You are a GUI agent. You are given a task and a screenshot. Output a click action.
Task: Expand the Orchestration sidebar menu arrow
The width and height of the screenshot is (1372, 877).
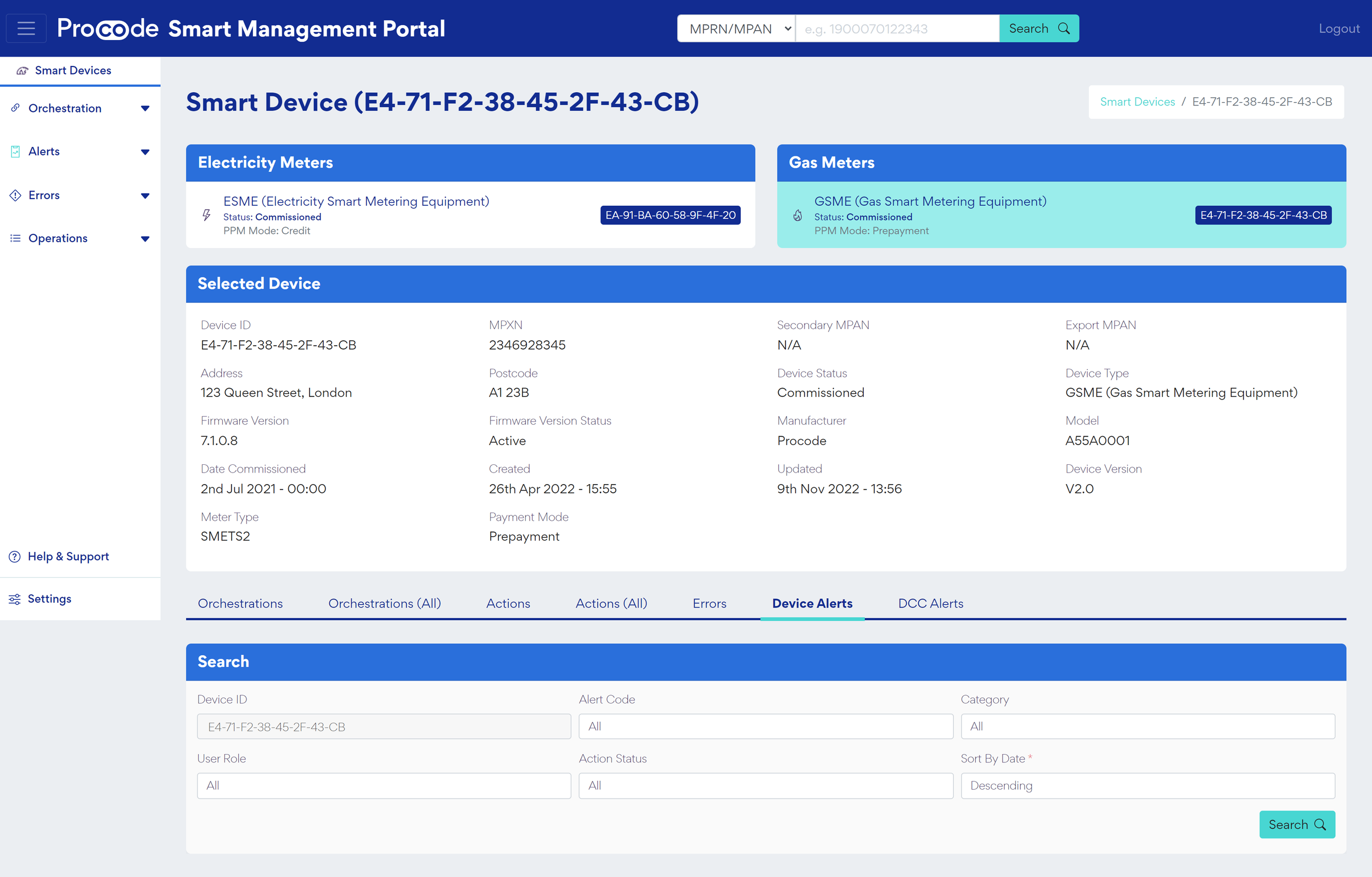(145, 108)
